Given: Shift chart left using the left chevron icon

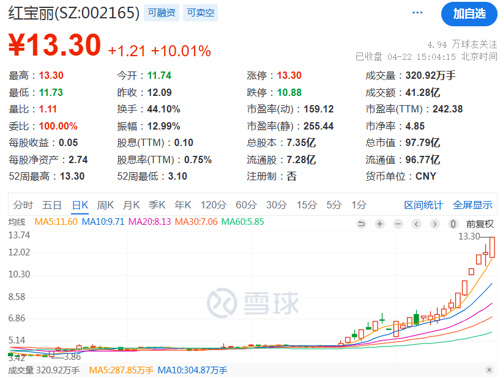Looking at the screenshot, I should 416,224.
